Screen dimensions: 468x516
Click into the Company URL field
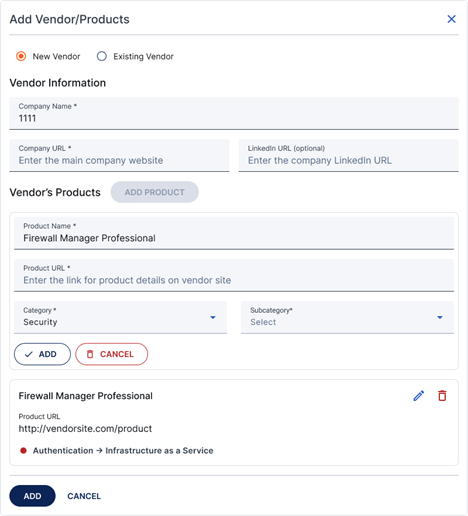coord(119,155)
